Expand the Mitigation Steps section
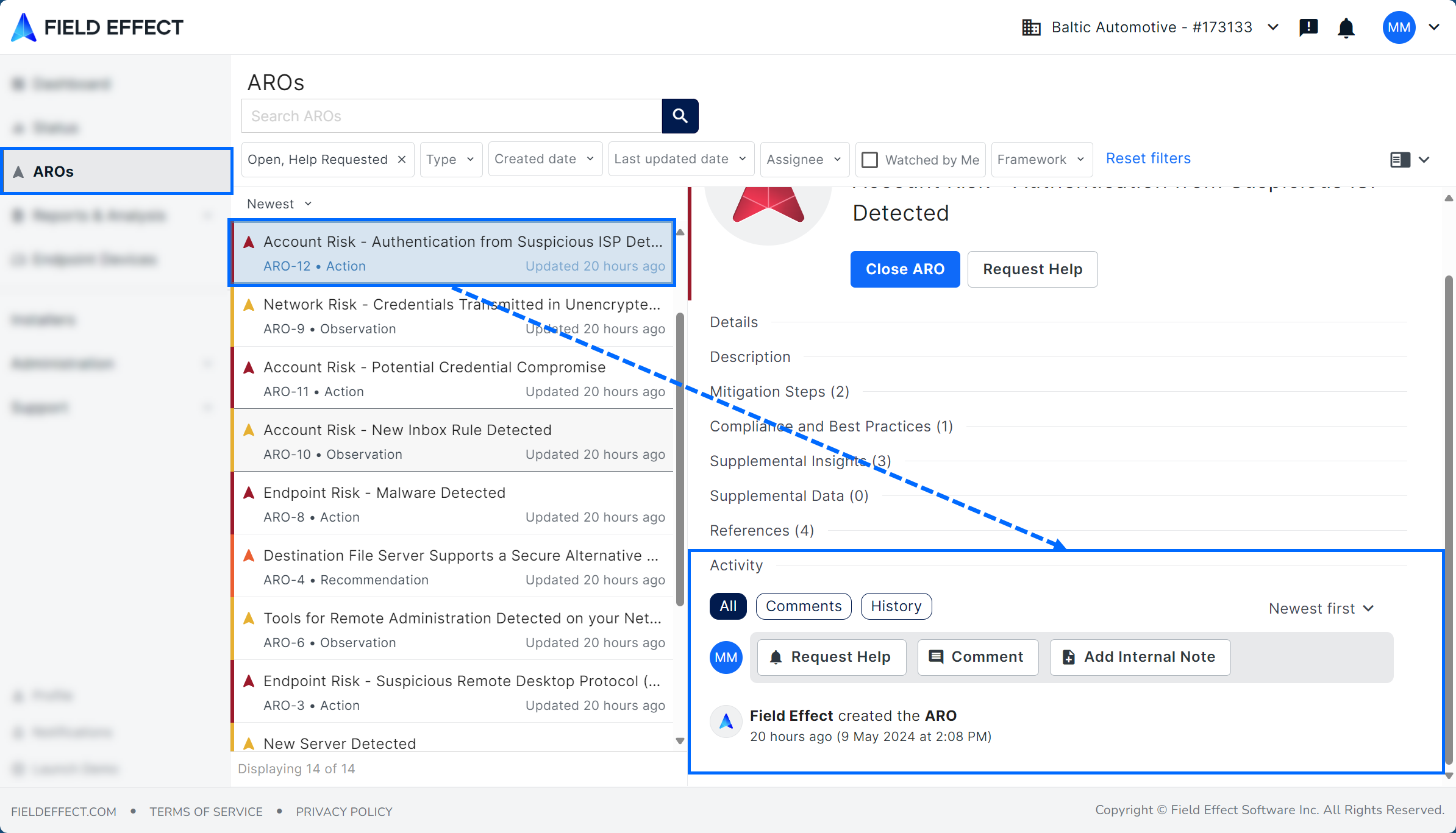This screenshot has height=833, width=1456. click(779, 392)
